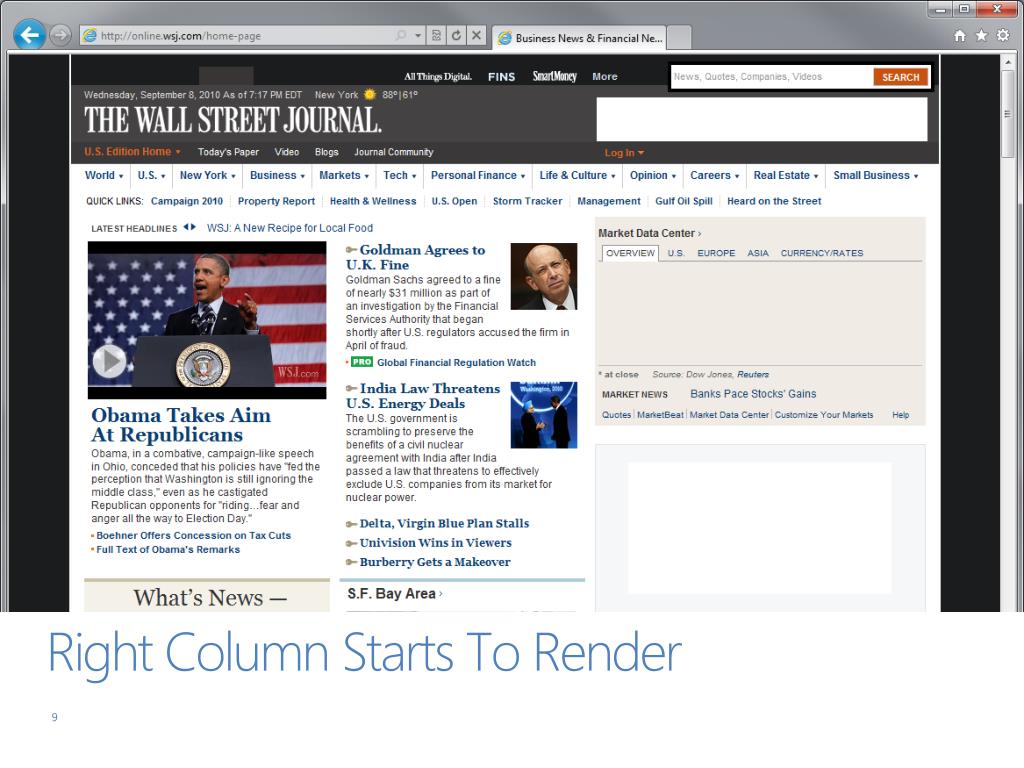
Task: Open the Real Estate section menu
Action: tap(786, 175)
